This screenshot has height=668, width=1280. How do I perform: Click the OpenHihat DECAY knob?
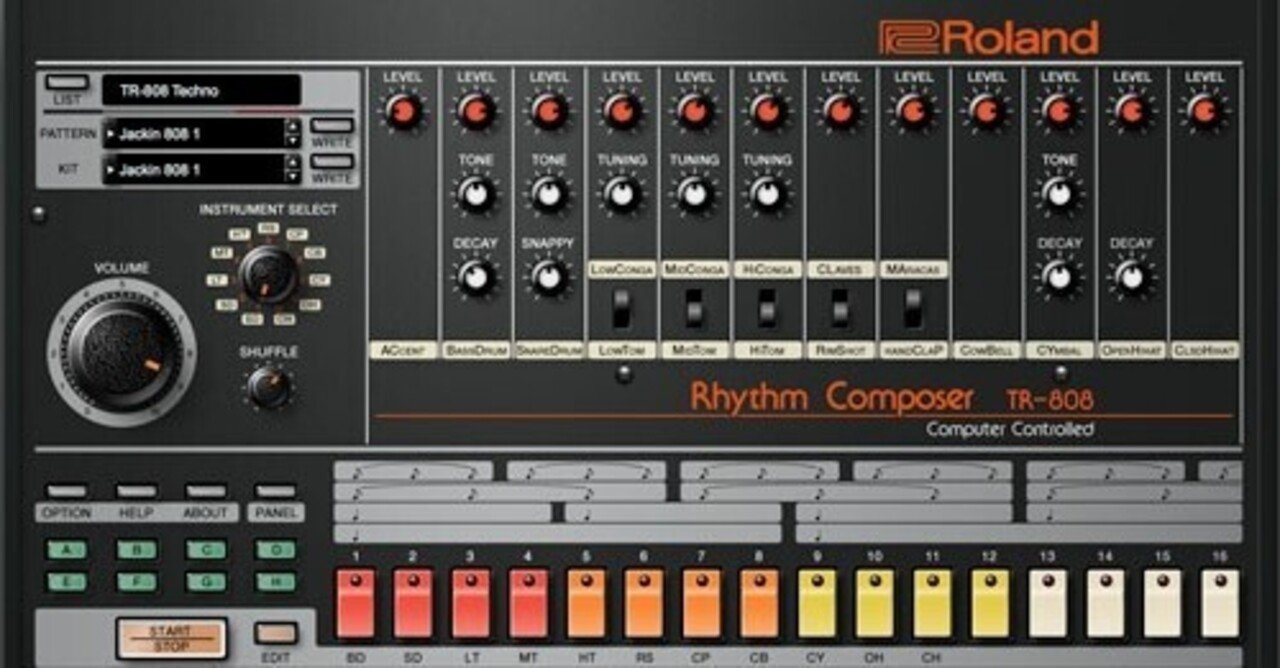pos(1131,277)
